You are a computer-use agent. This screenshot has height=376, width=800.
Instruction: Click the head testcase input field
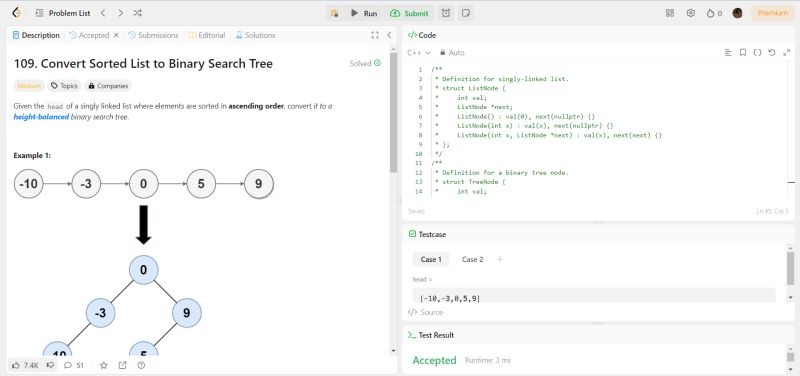[593, 297]
